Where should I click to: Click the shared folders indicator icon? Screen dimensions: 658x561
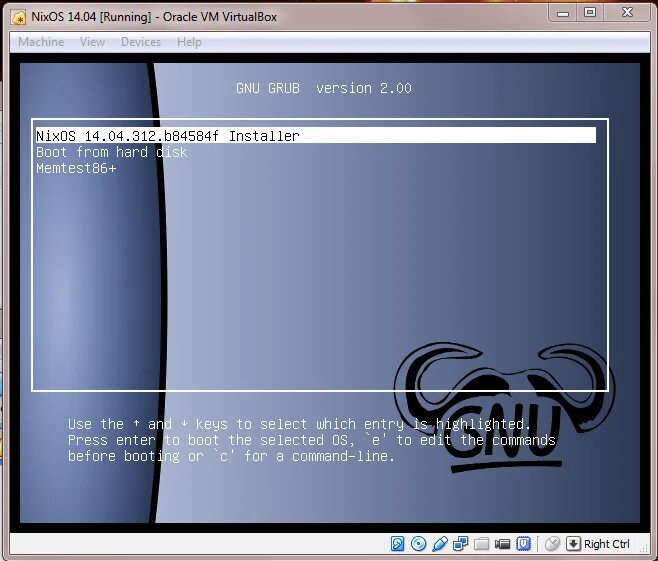[481, 544]
